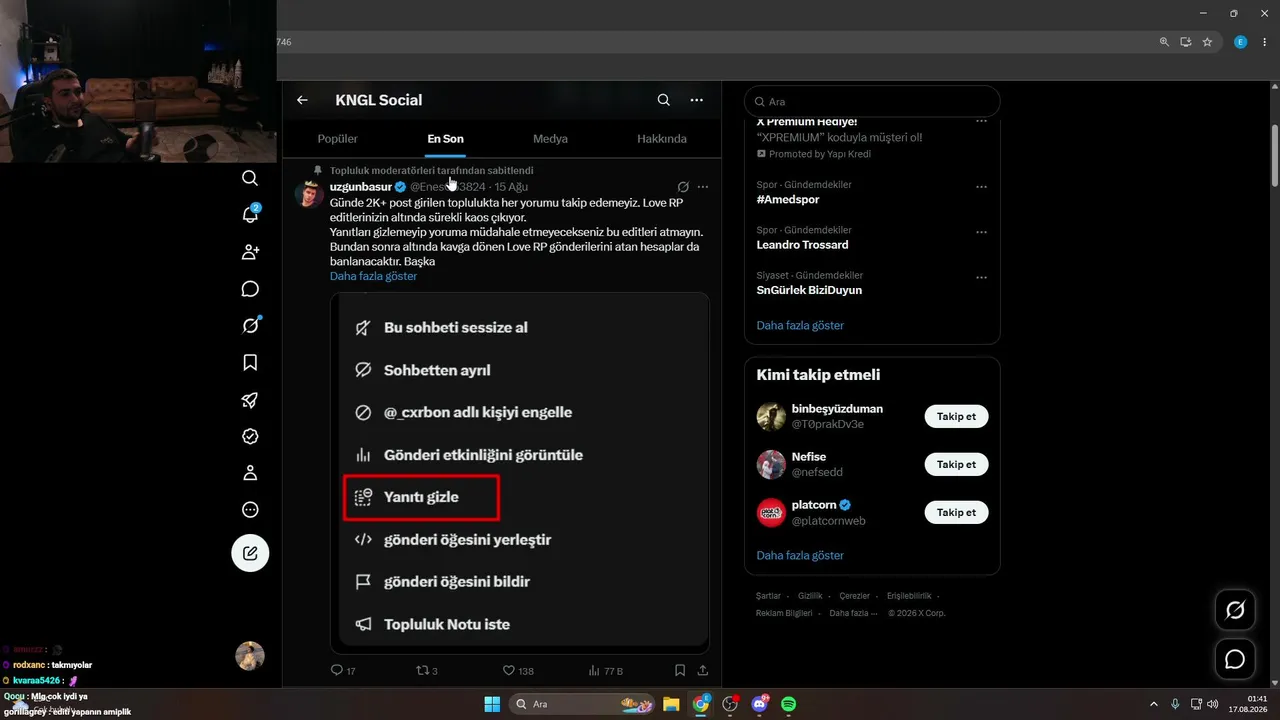Open Grok from the left sidebar
Image resolution: width=1280 pixels, height=720 pixels.
tap(250, 326)
